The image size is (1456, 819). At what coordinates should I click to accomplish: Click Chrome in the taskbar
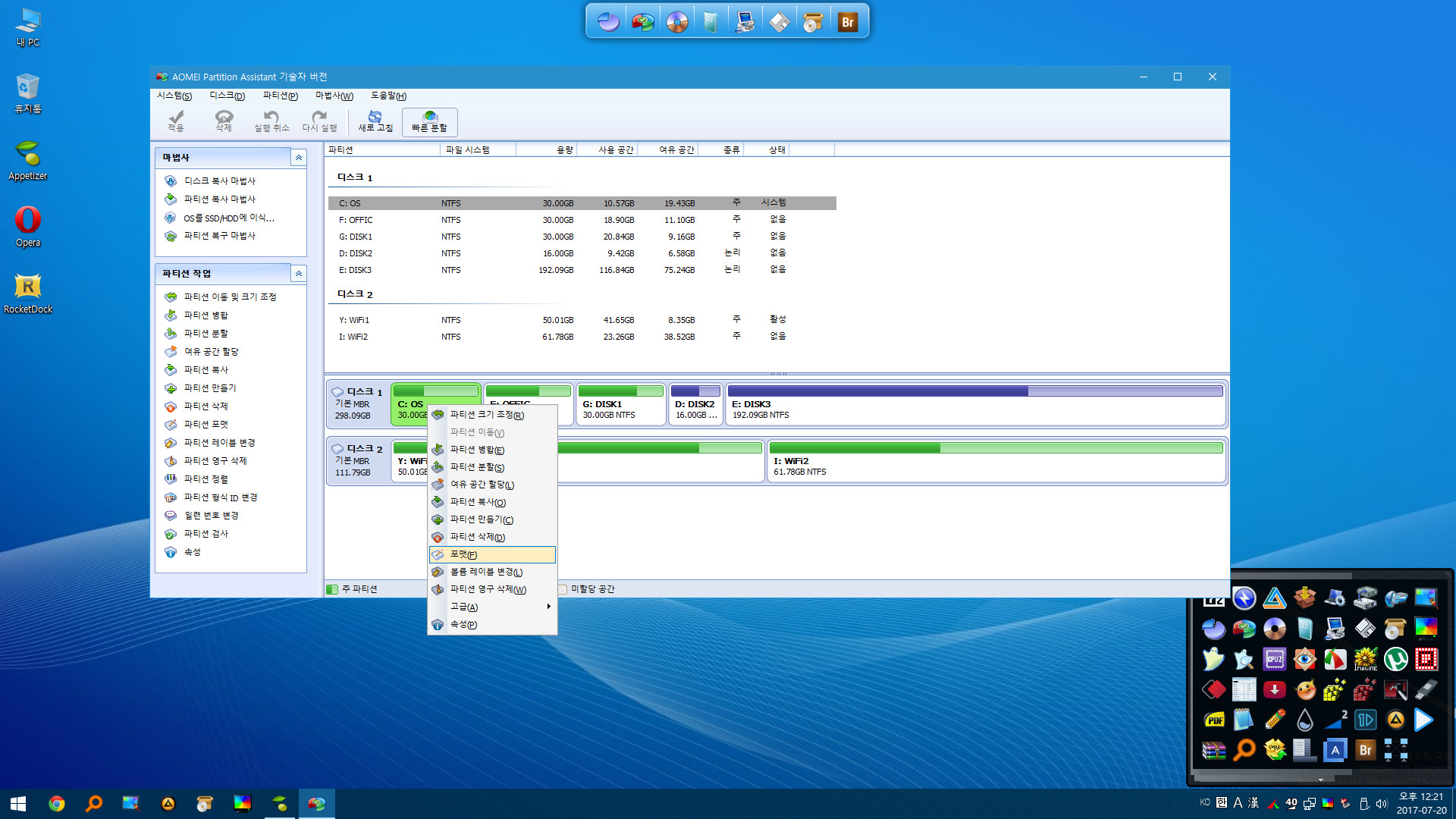point(57,804)
